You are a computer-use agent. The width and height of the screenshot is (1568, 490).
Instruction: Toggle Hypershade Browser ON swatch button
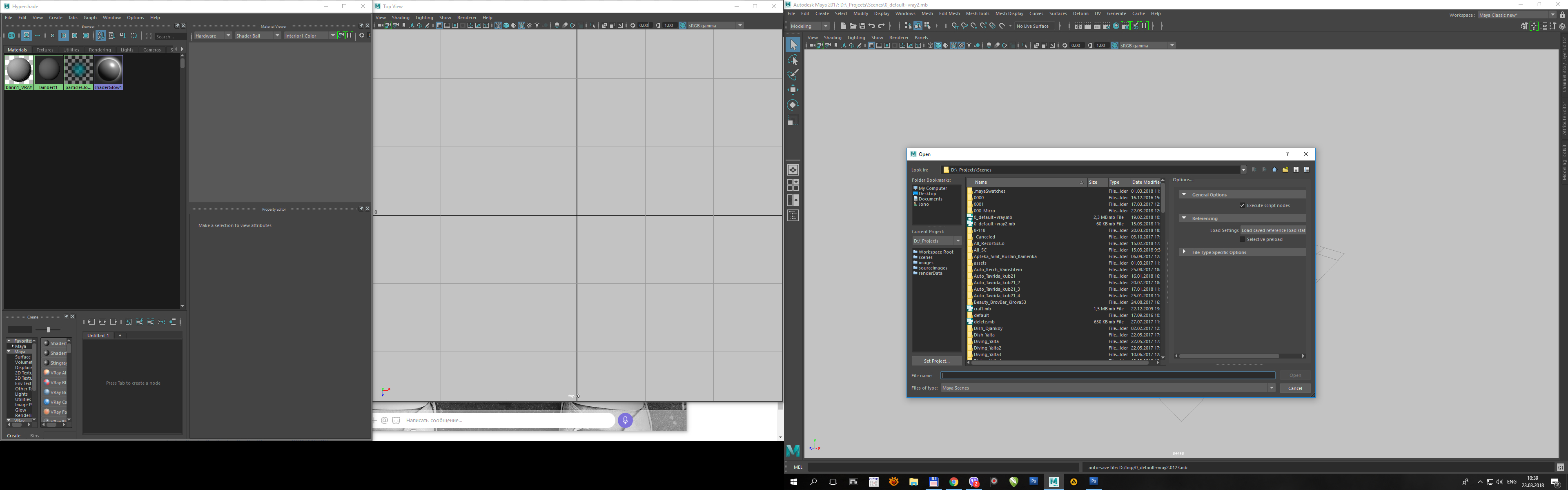tap(11, 35)
